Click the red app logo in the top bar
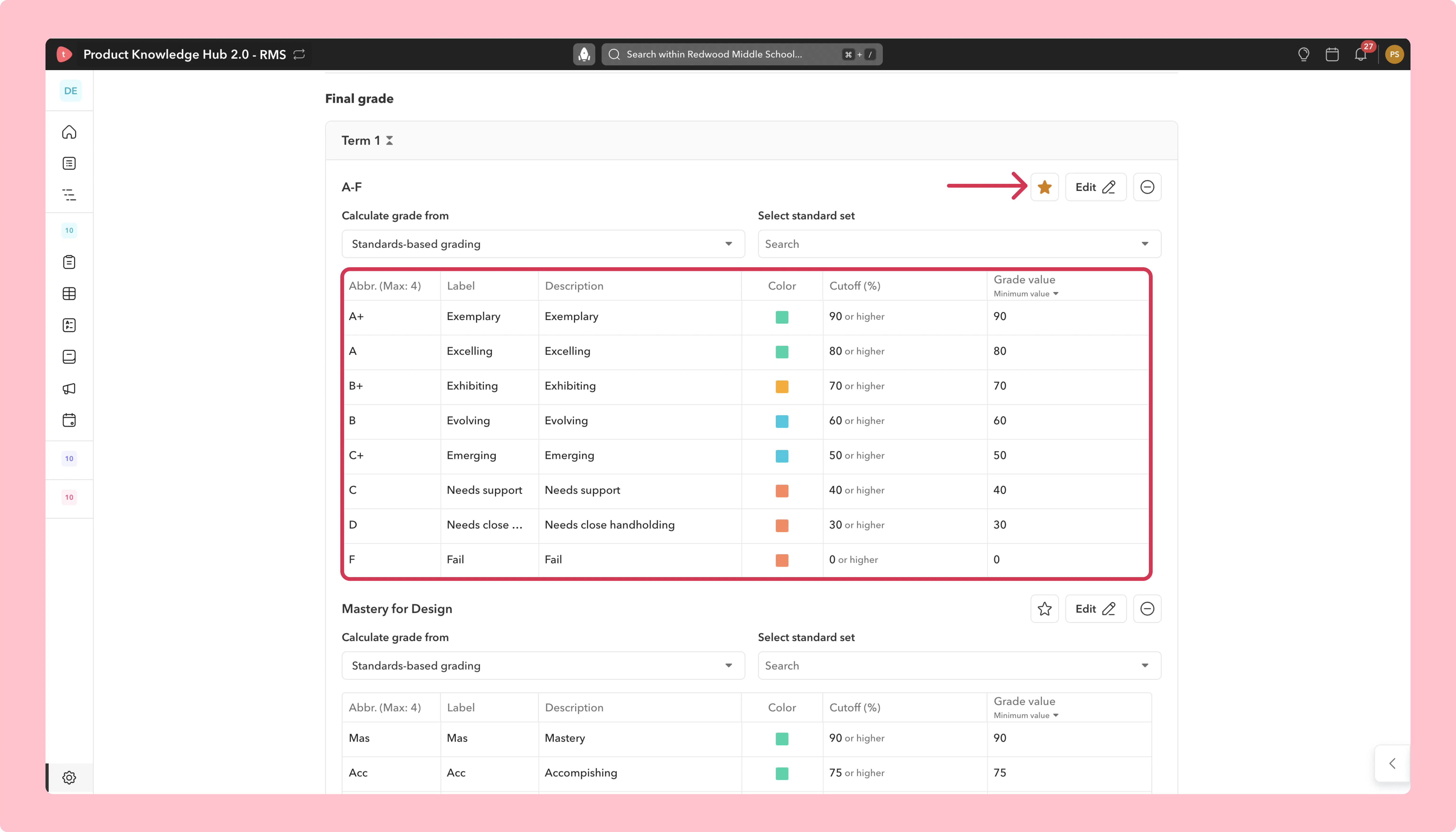 [x=64, y=54]
